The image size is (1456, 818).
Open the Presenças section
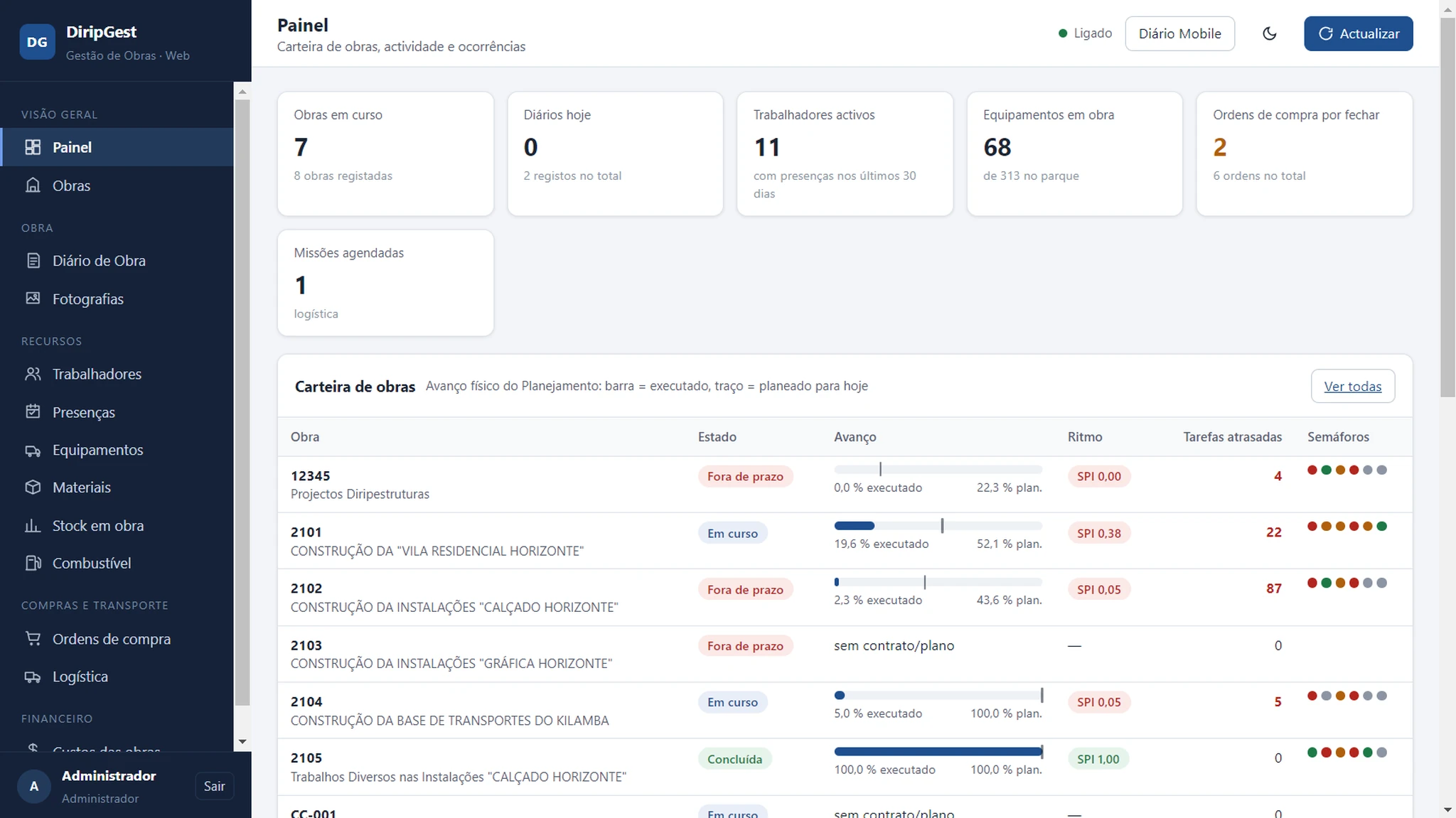[x=117, y=412]
